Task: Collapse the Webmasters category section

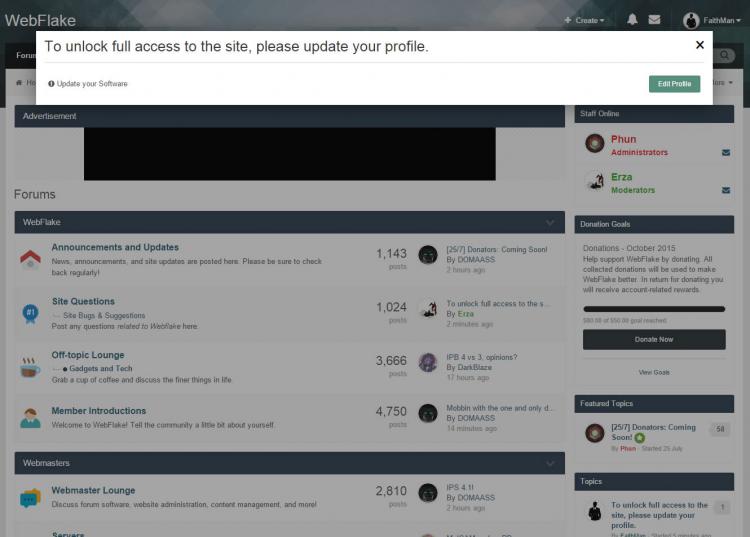Action: pyautogui.click(x=550, y=464)
